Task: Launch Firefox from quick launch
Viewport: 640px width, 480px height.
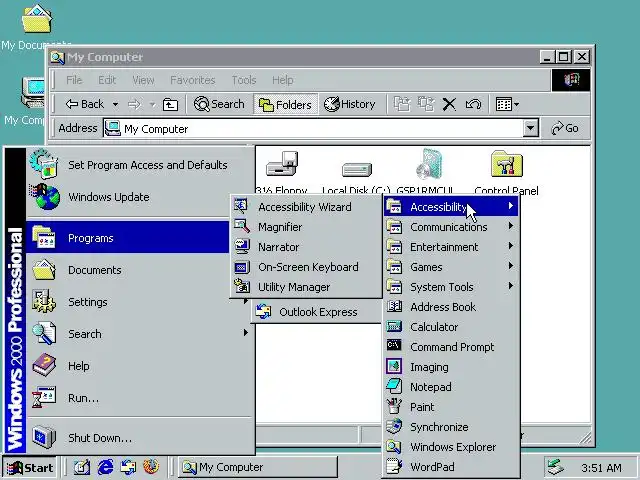Action: 151,467
